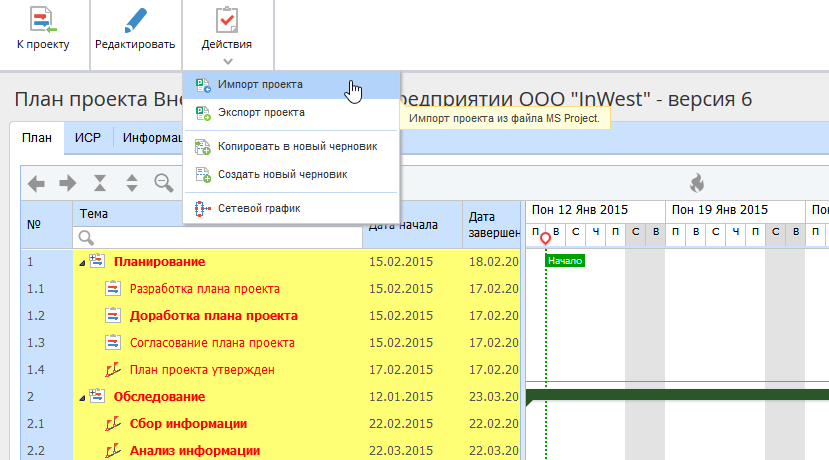Click the critical path flame icon
Screen dimensions: 829x460
pyautogui.click(x=697, y=183)
